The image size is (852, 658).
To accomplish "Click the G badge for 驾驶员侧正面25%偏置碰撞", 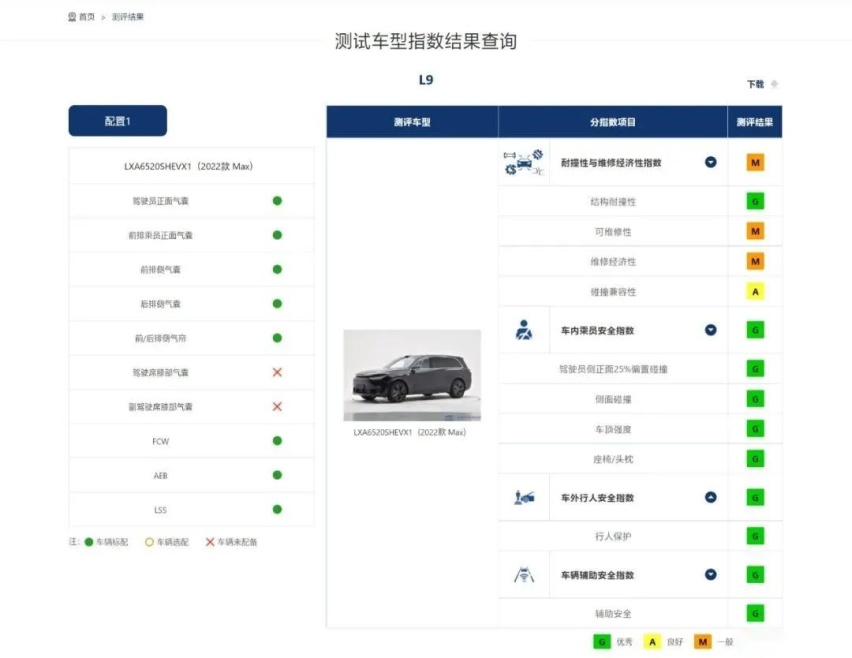I will (x=755, y=369).
